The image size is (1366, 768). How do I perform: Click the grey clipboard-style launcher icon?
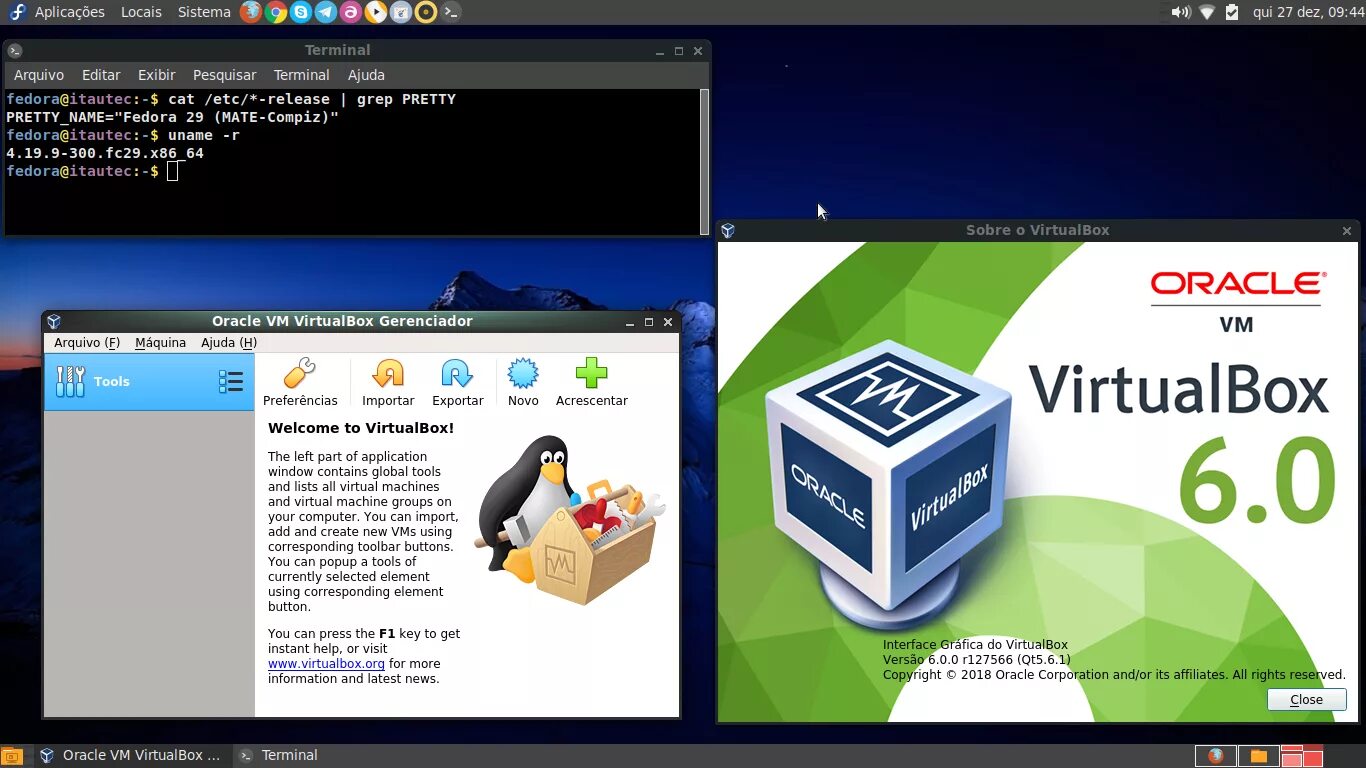[401, 12]
